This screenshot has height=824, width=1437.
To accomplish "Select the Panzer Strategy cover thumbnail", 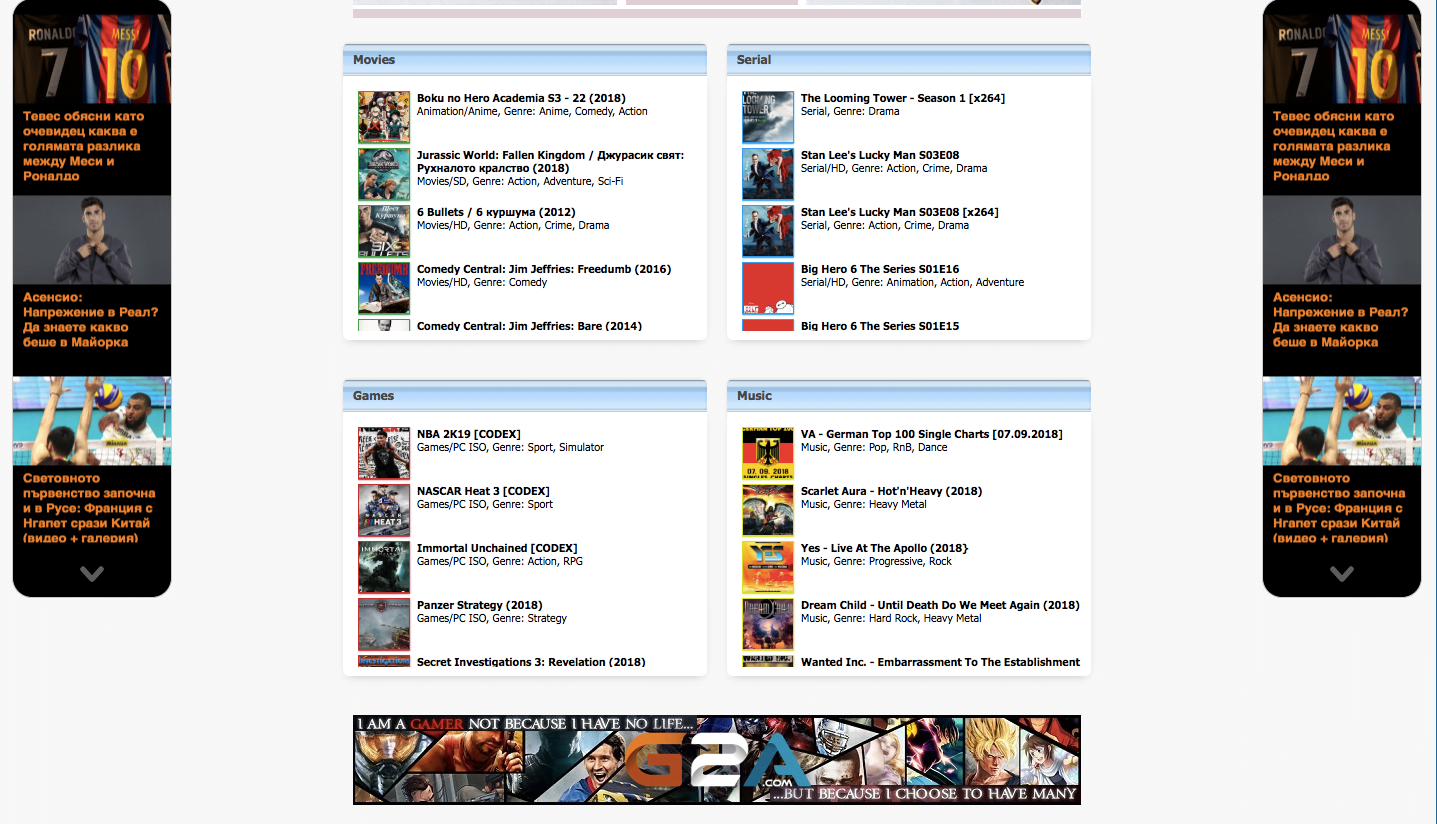I will pyautogui.click(x=384, y=624).
